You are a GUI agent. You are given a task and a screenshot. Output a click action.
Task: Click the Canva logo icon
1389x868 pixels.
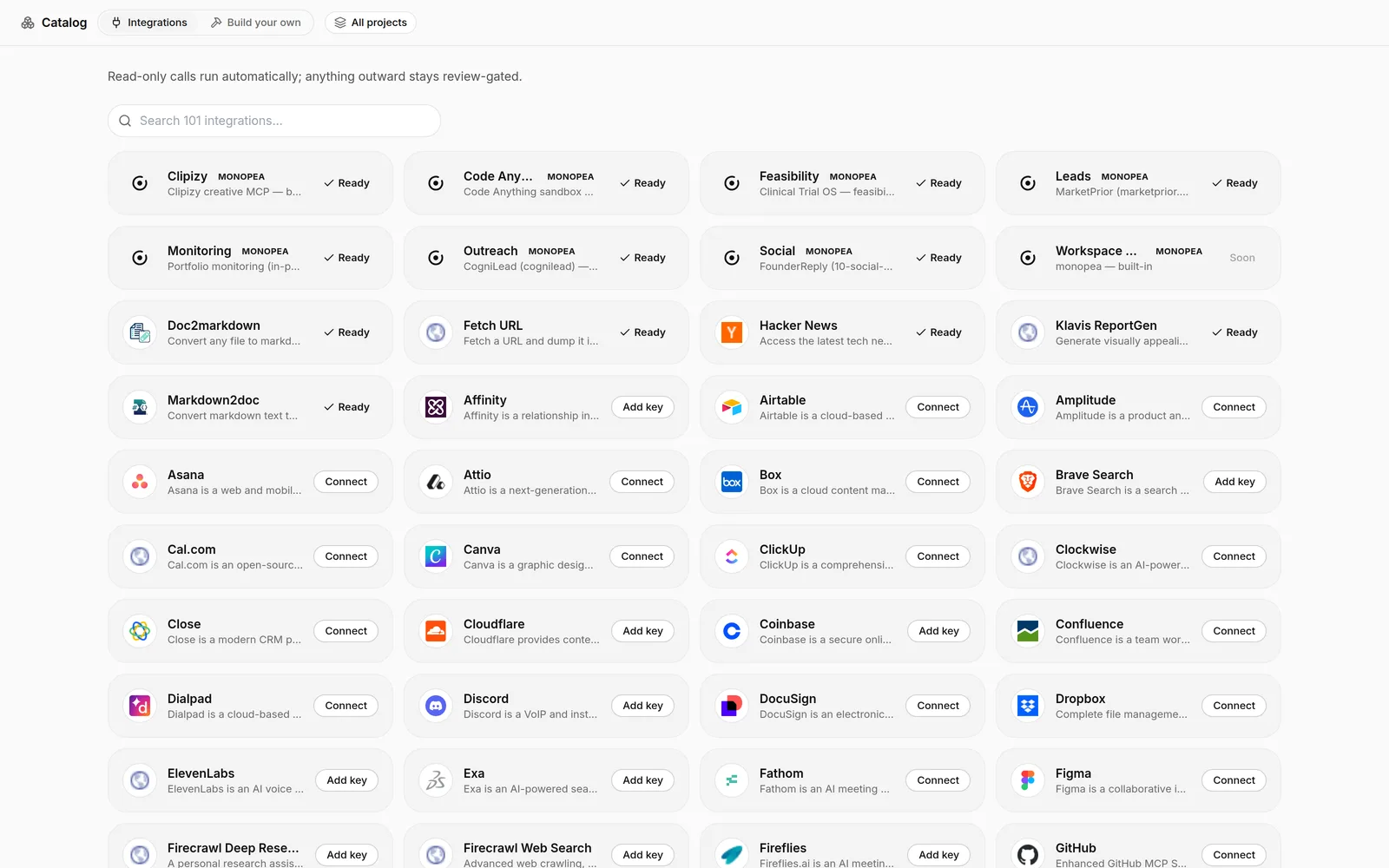click(436, 556)
